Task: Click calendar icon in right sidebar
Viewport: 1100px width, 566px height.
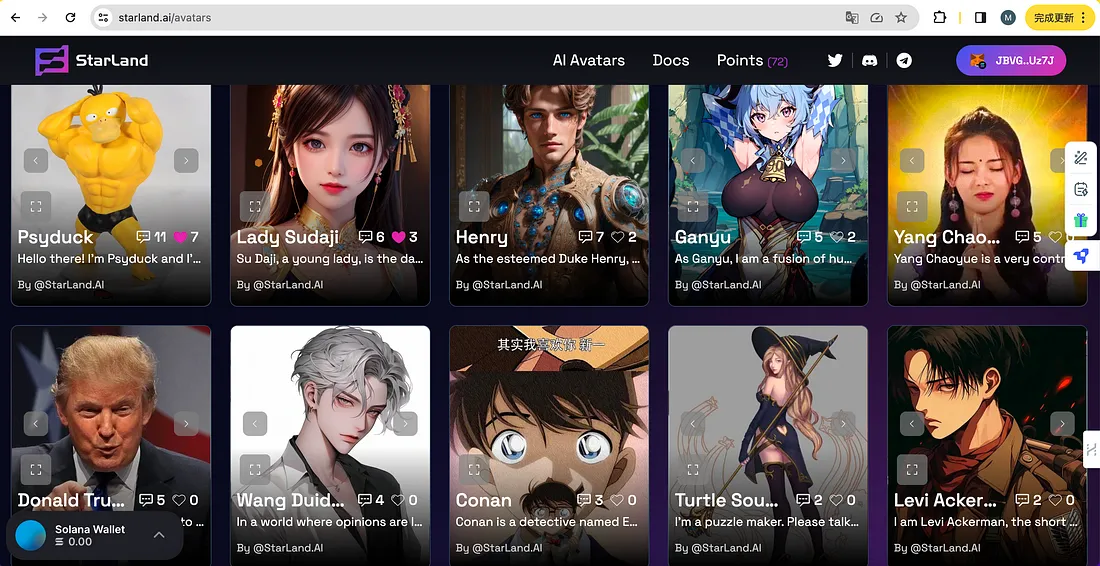Action: click(1081, 189)
